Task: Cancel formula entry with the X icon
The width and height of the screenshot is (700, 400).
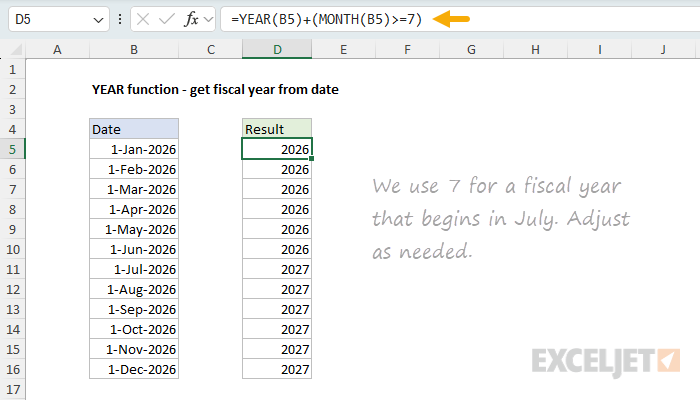Action: [143, 19]
